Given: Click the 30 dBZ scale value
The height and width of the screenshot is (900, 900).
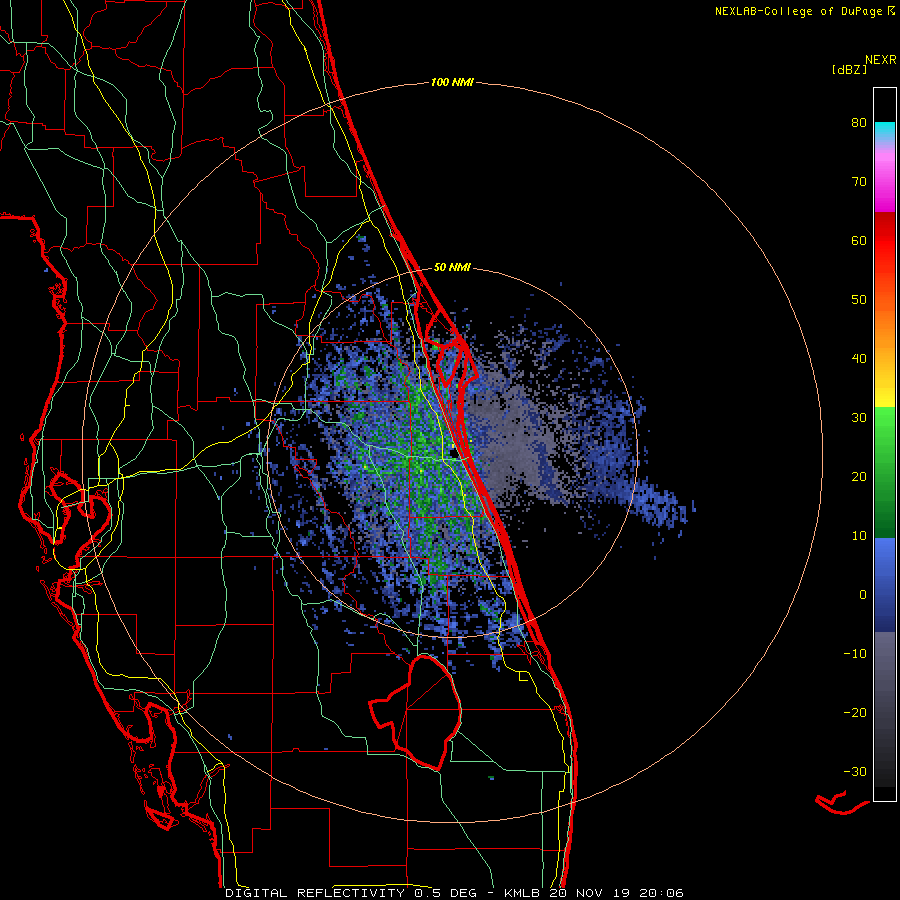Looking at the screenshot, I should (859, 418).
